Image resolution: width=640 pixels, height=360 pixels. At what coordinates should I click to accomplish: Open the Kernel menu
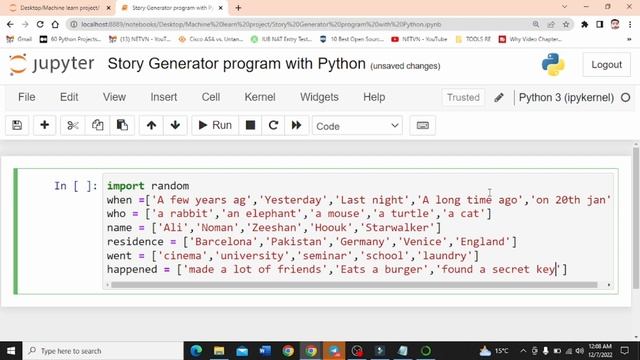pyautogui.click(x=260, y=97)
